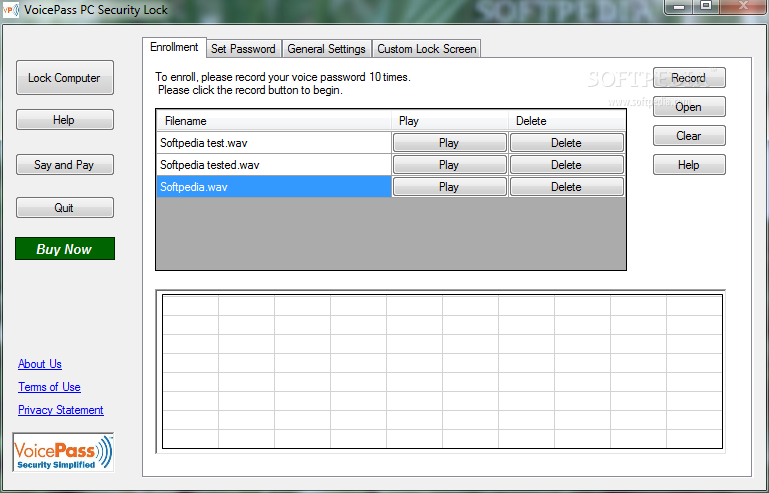The height and width of the screenshot is (493, 769).
Task: Select the Softpedia test.wav filename cell
Action: (x=274, y=143)
